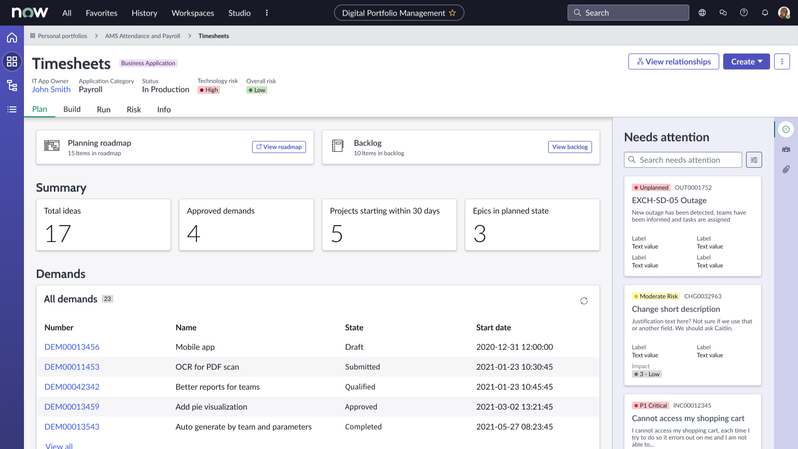Image resolution: width=798 pixels, height=449 pixels.
Task: Open the hierarchy tree icon in sidebar
Action: (x=12, y=86)
